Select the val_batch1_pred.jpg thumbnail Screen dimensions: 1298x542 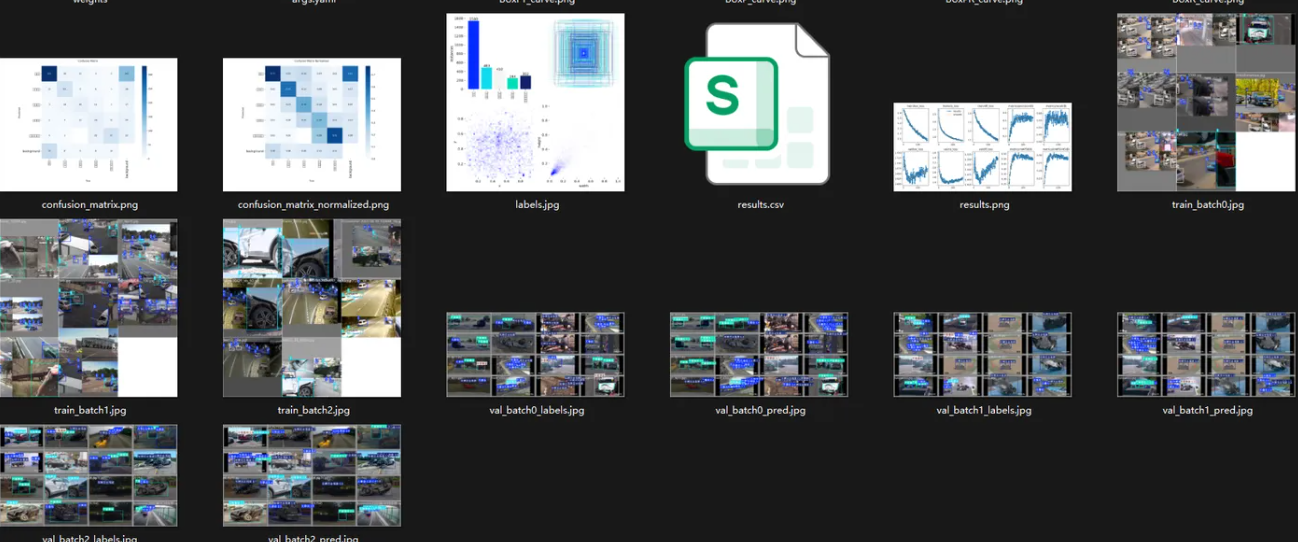1205,355
